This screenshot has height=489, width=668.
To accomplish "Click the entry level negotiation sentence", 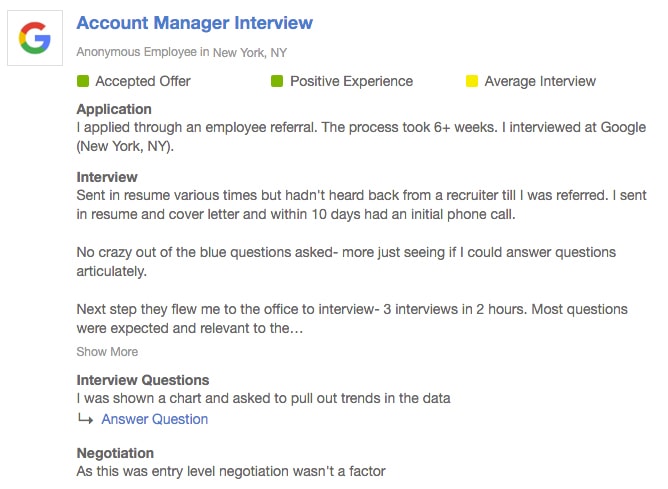I will click(x=231, y=471).
